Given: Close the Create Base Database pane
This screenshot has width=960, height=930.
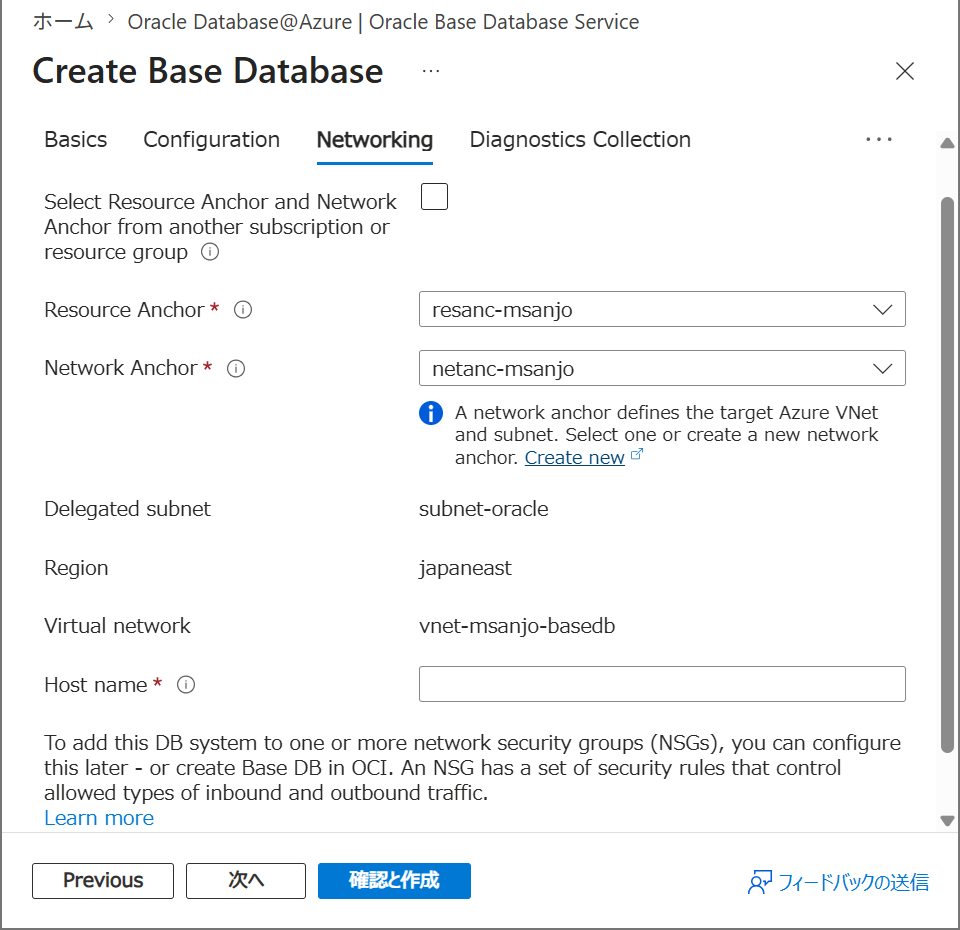Looking at the screenshot, I should coord(904,71).
